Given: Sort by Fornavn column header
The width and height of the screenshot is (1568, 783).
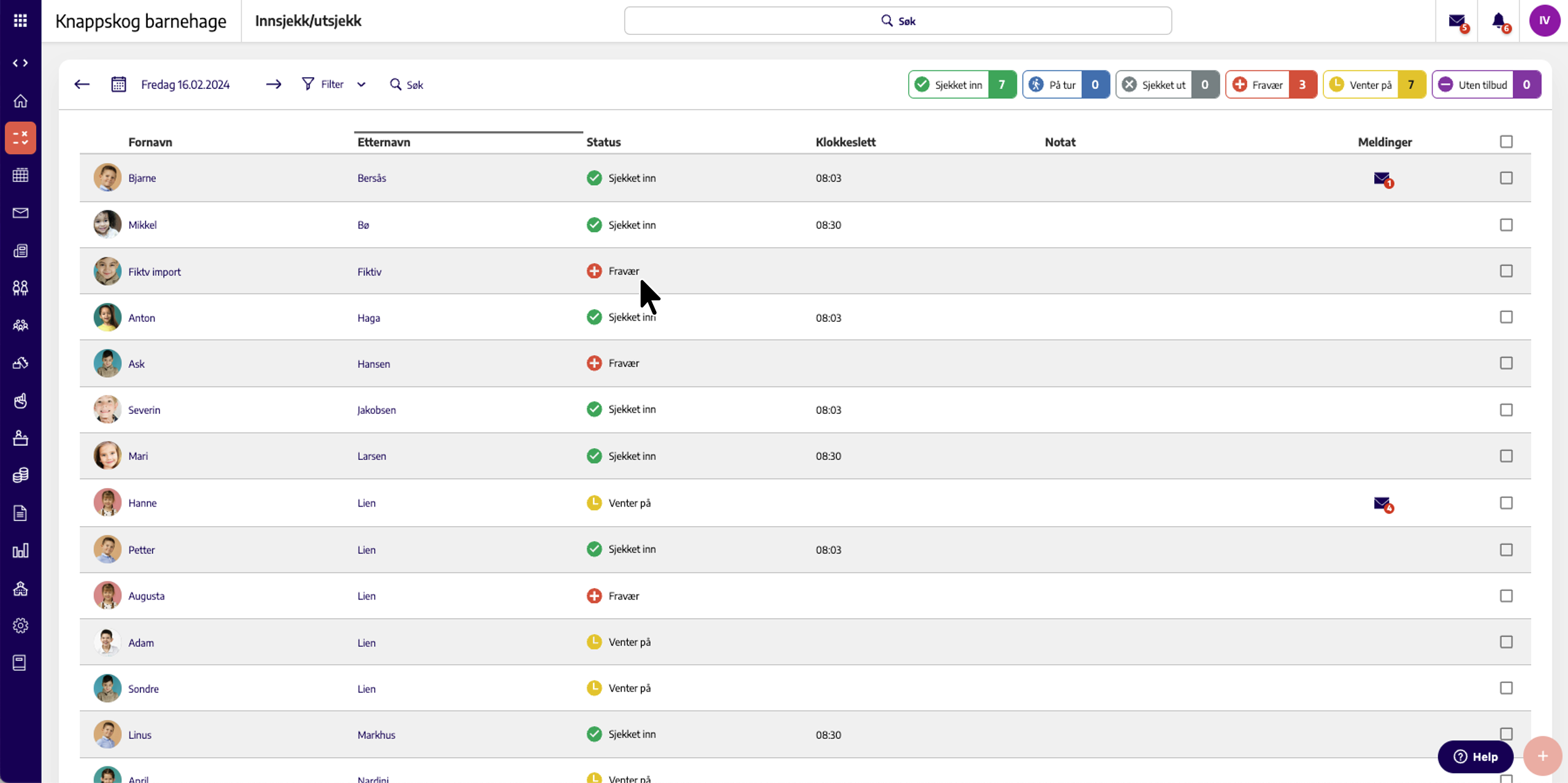Looking at the screenshot, I should (150, 142).
